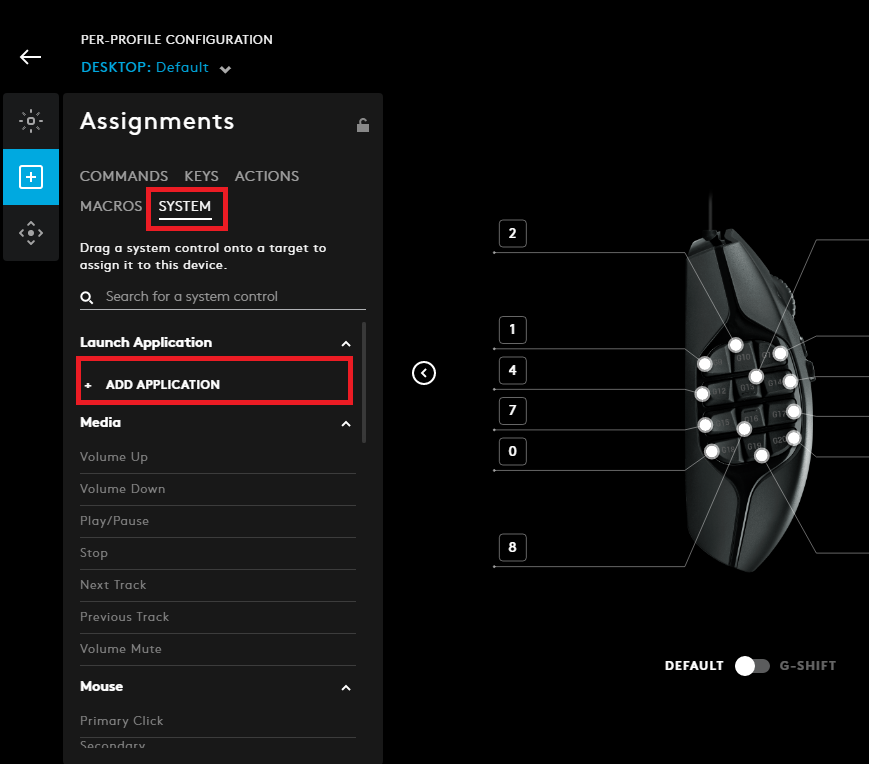
Task: Open the sensitivity DPI crosshair icon
Action: point(31,233)
